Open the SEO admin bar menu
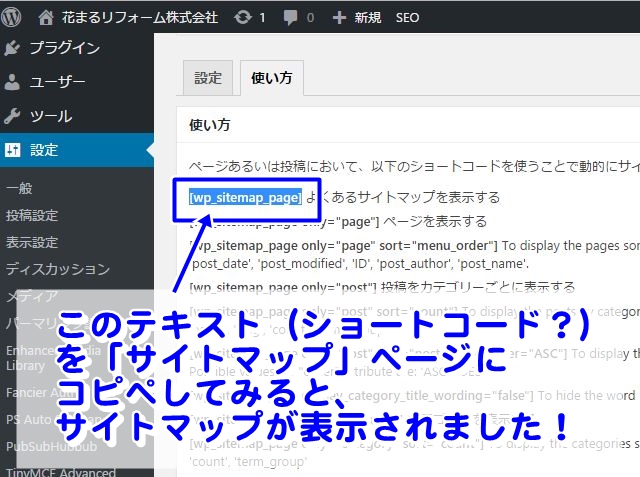The height and width of the screenshot is (477, 640). pyautogui.click(x=407, y=17)
